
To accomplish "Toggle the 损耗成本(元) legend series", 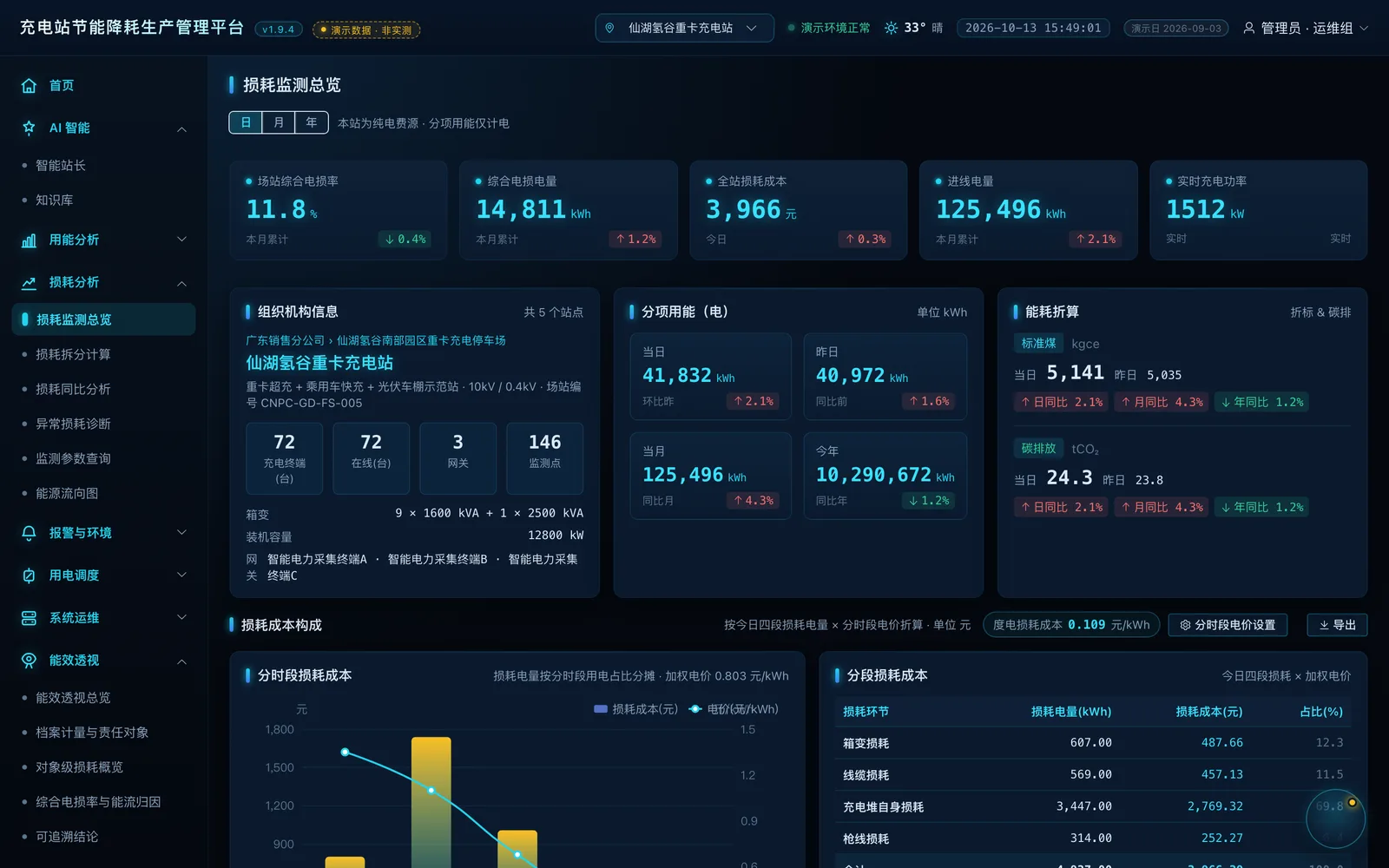I will click(x=635, y=709).
